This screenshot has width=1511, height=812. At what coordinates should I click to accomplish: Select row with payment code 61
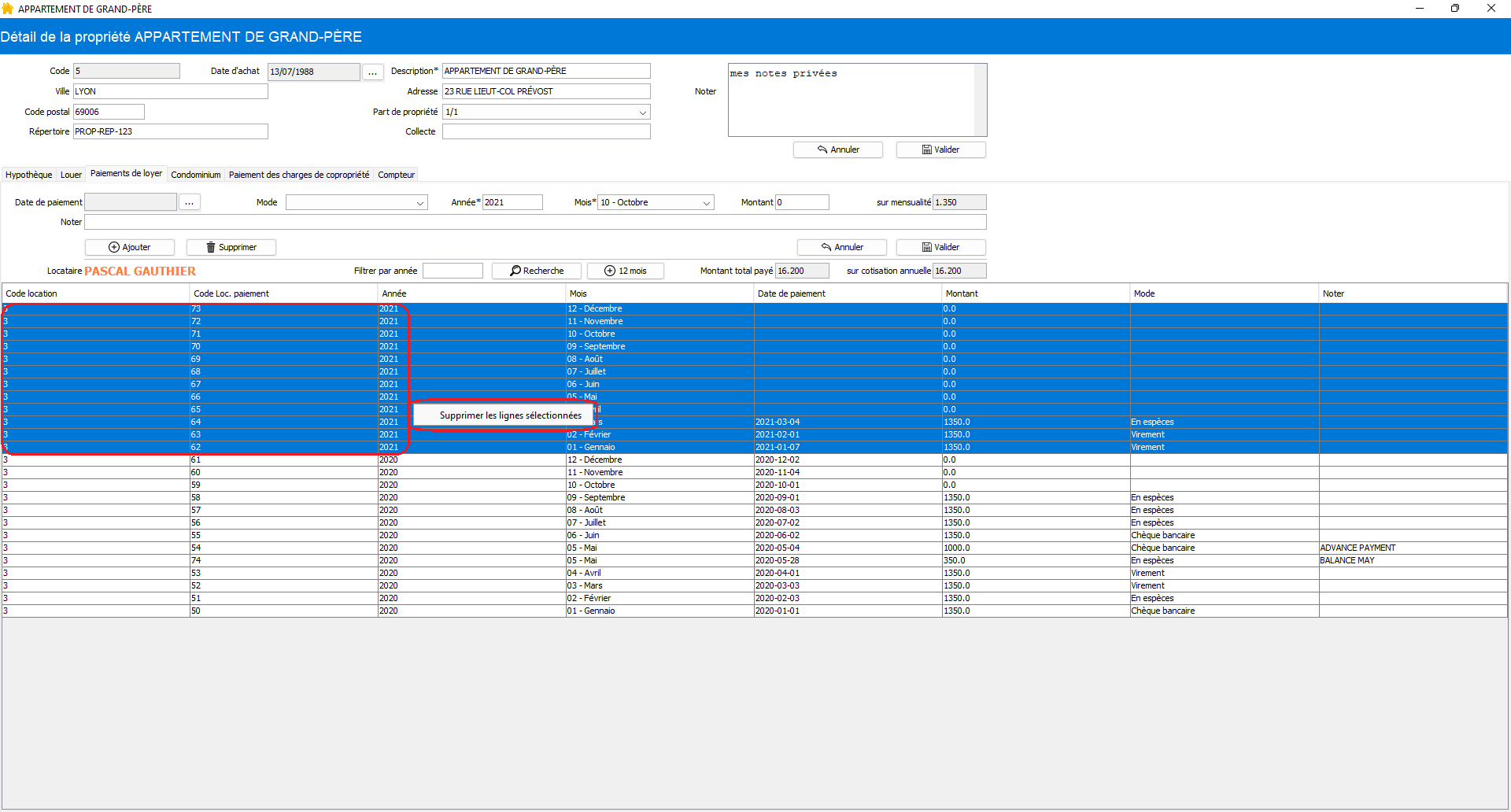pyautogui.click(x=755, y=460)
